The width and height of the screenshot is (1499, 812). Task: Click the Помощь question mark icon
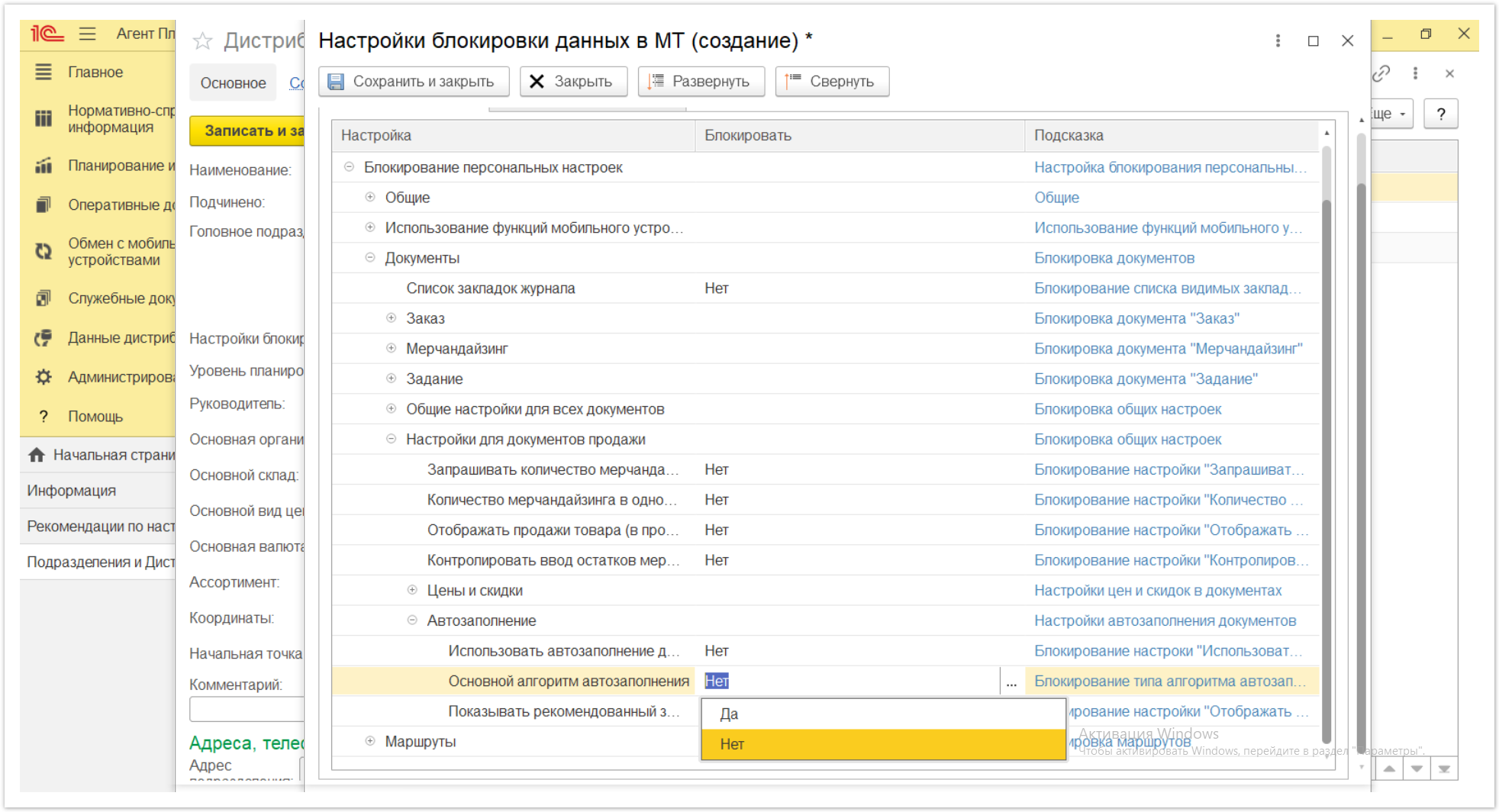click(x=44, y=416)
